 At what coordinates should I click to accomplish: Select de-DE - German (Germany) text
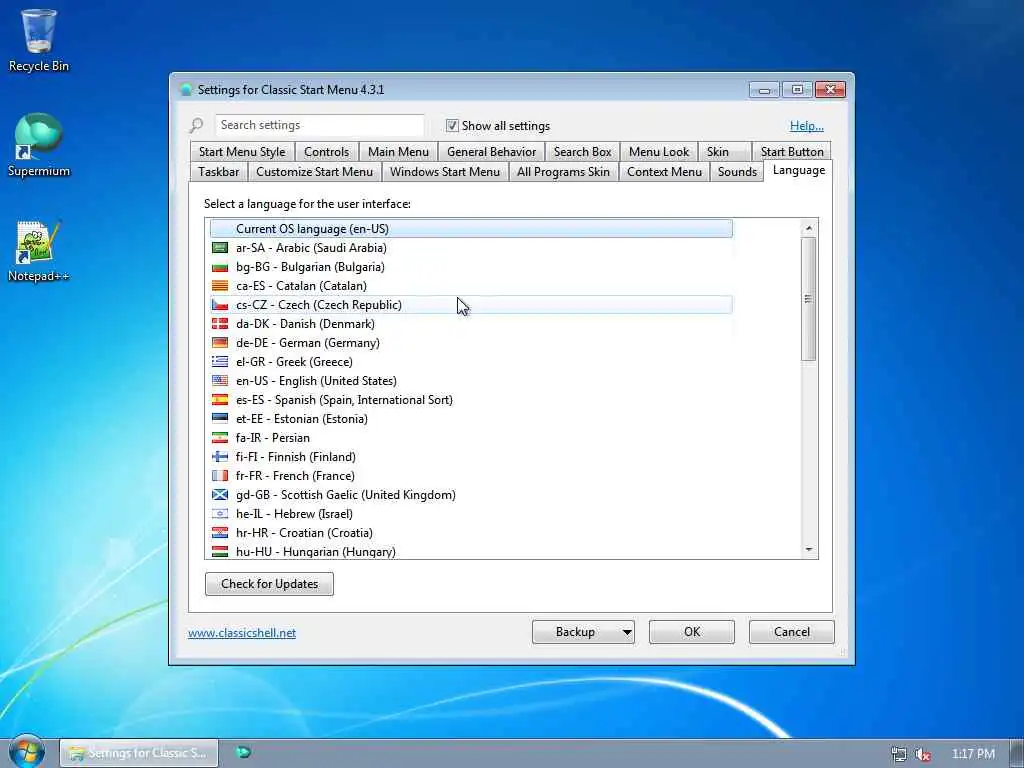point(308,342)
